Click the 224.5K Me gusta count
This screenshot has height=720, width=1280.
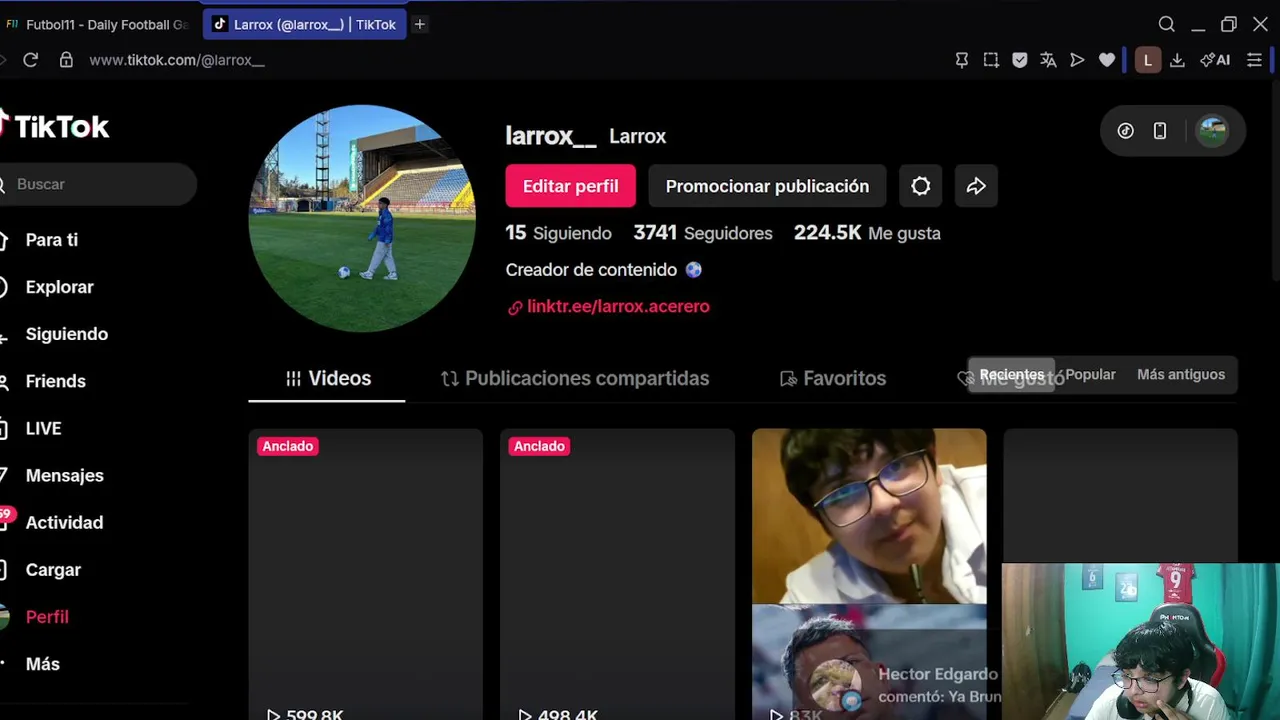coord(867,233)
